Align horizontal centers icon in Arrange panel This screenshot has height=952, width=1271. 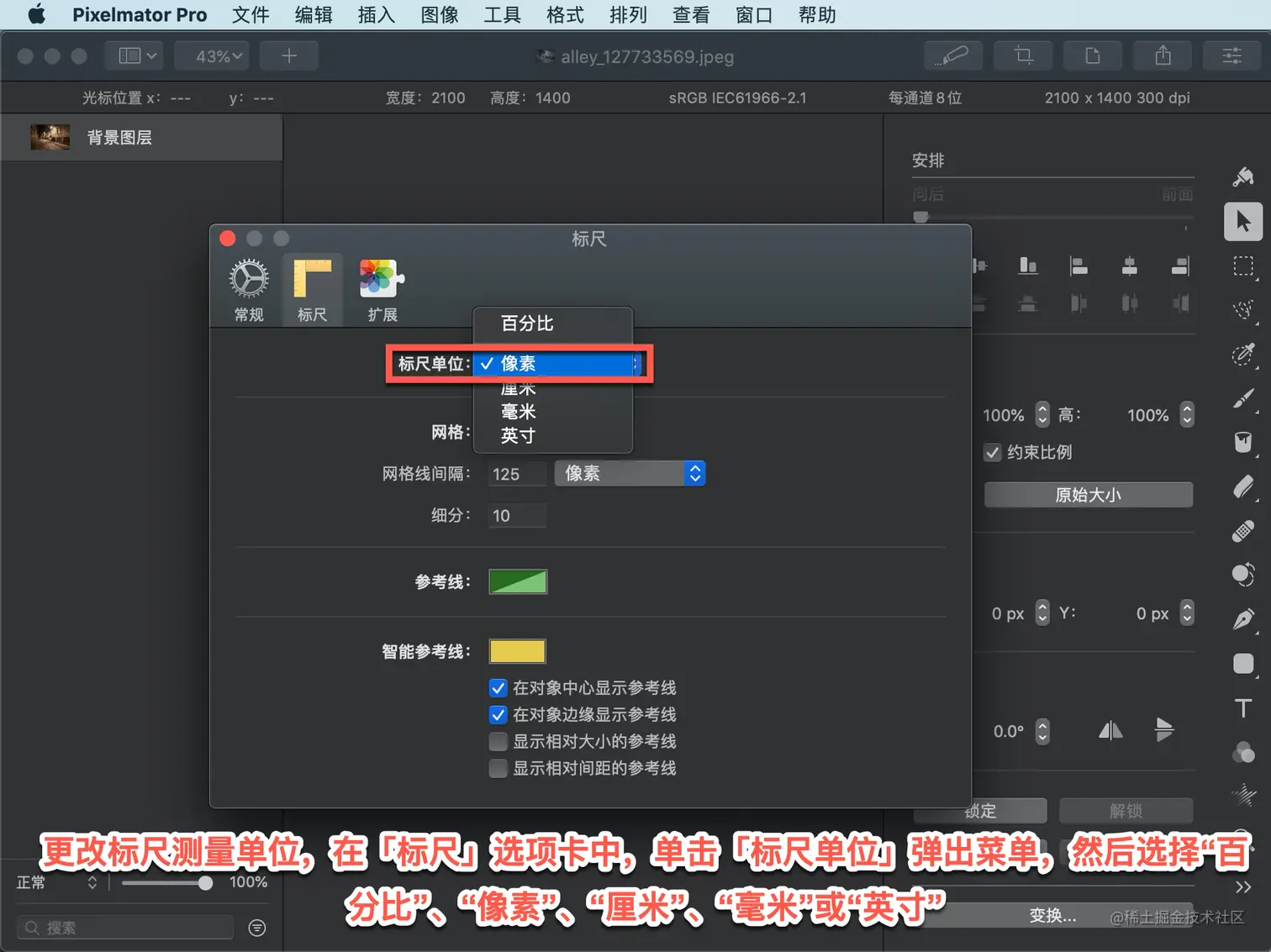coord(1130,266)
